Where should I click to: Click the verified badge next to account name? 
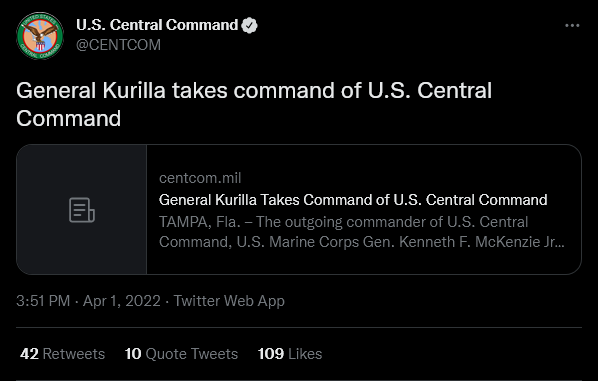pyautogui.click(x=249, y=26)
